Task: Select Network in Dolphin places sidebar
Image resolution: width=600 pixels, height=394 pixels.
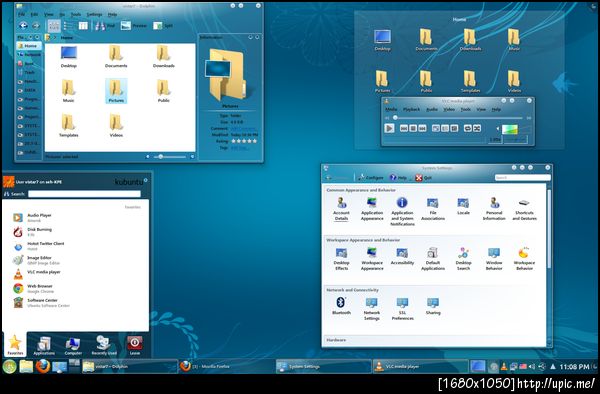Action: tap(29, 55)
